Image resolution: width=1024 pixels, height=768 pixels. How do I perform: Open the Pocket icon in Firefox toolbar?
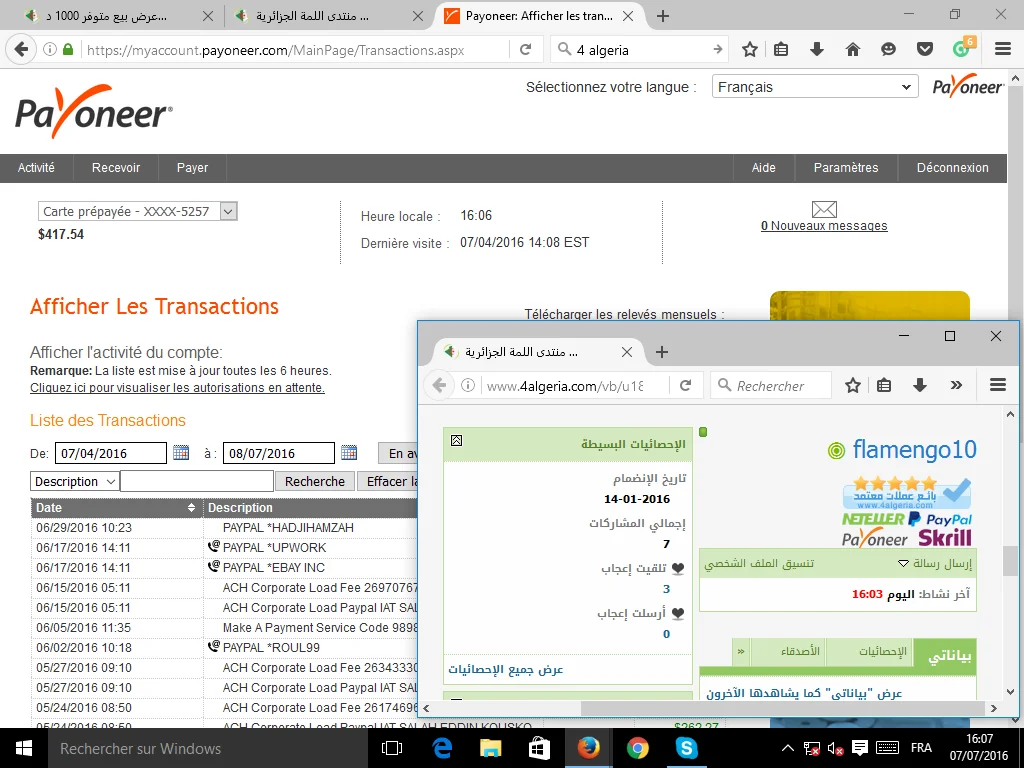[x=925, y=49]
